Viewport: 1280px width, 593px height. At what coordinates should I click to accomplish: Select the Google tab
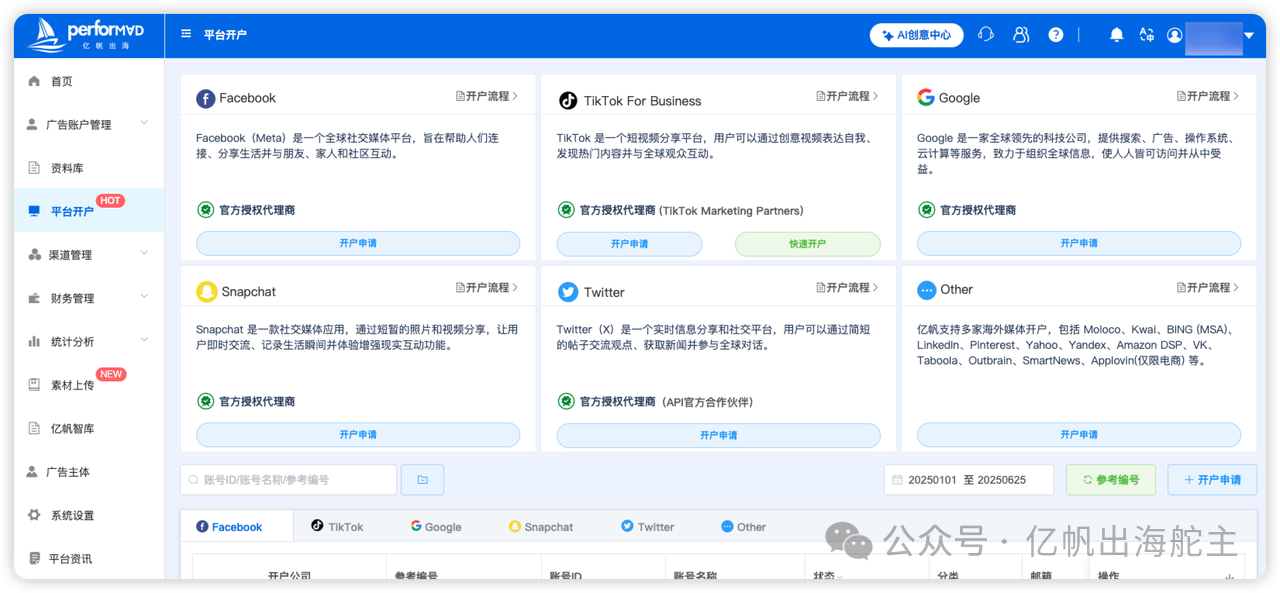(436, 527)
